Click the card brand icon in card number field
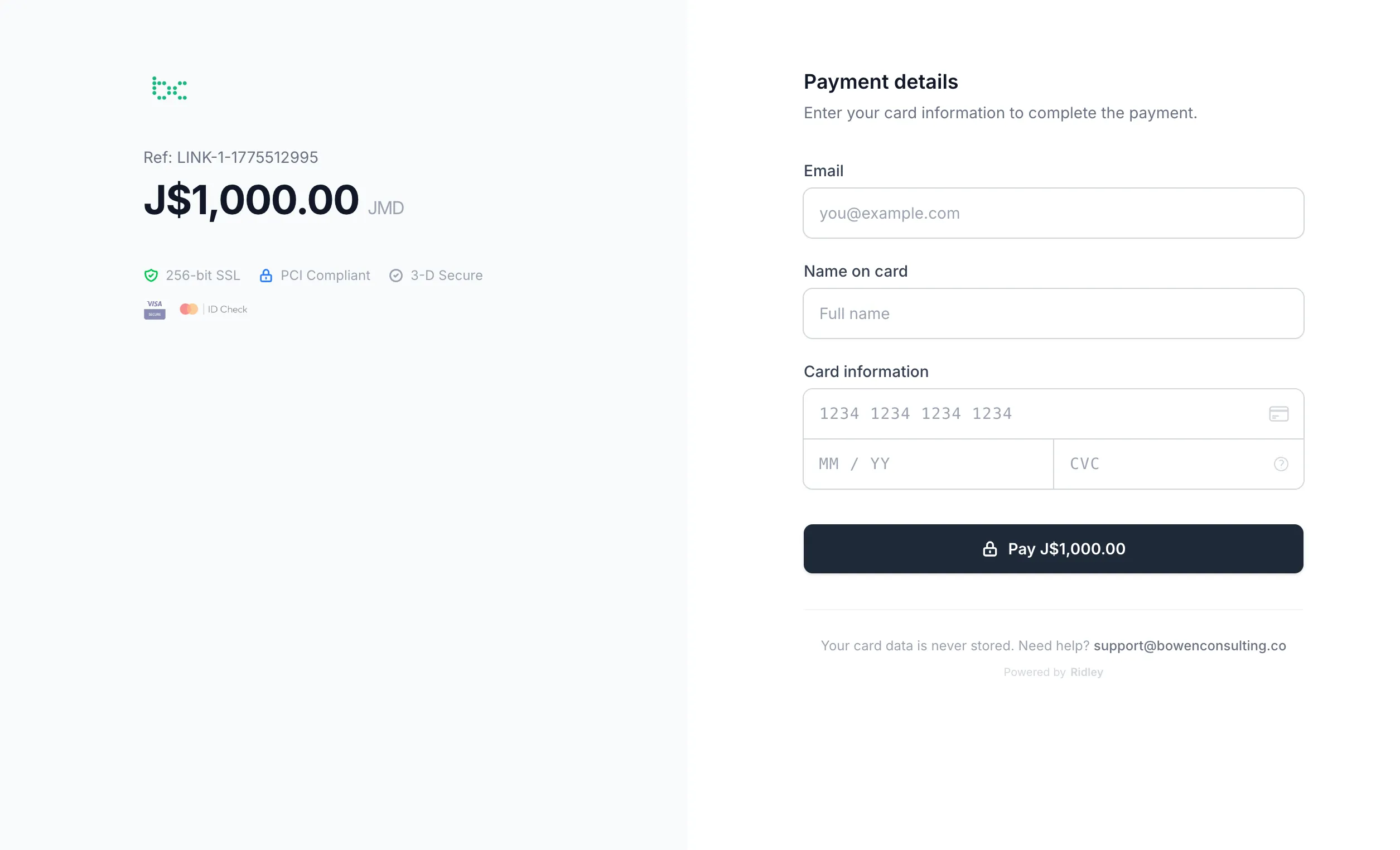The image size is (1400, 850). point(1279,414)
